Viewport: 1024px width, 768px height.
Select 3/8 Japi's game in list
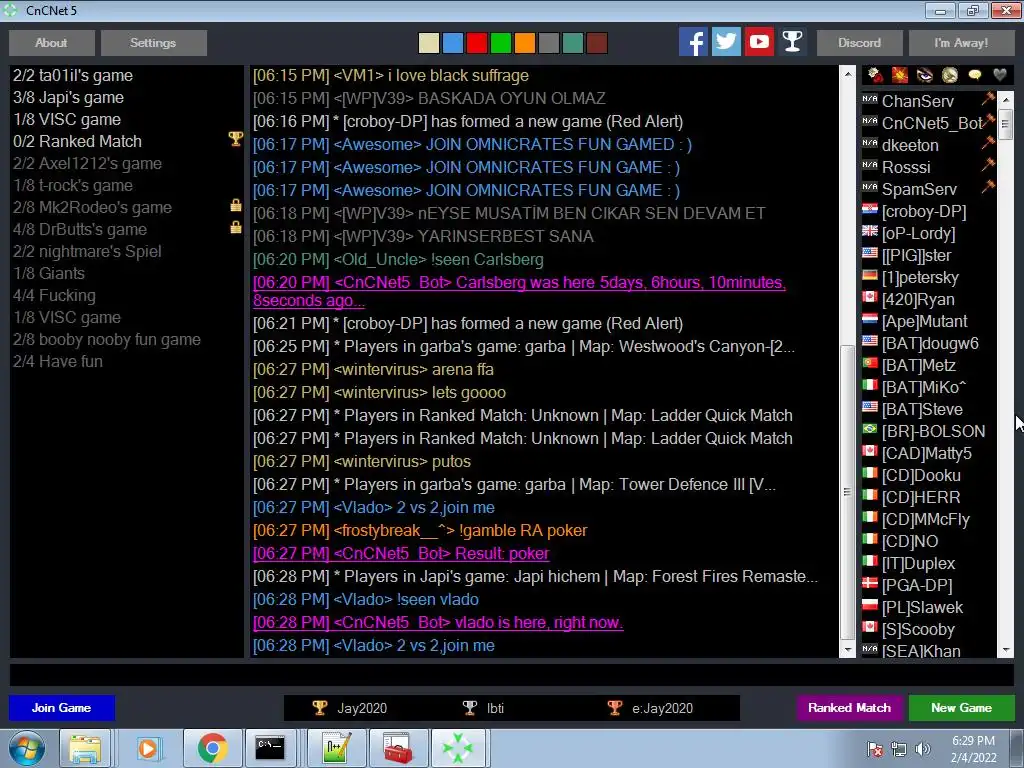[127, 98]
